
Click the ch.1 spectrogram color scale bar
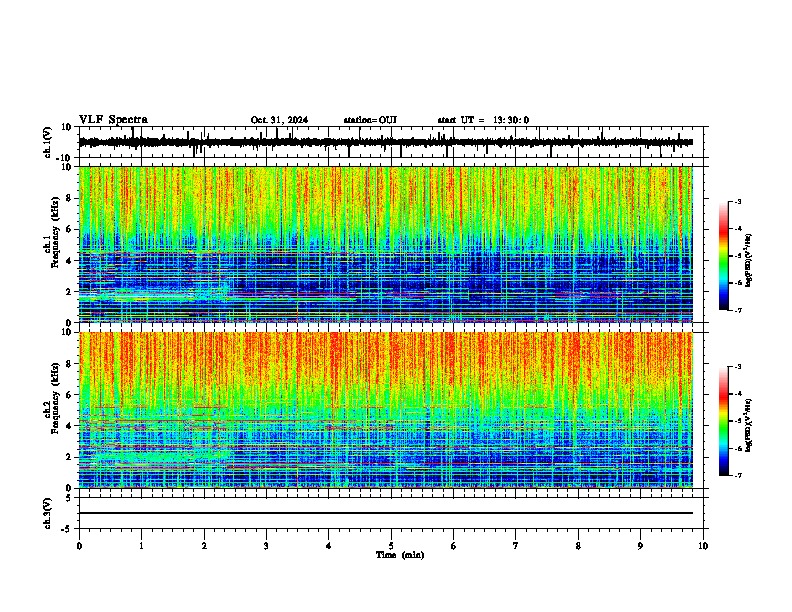(724, 256)
